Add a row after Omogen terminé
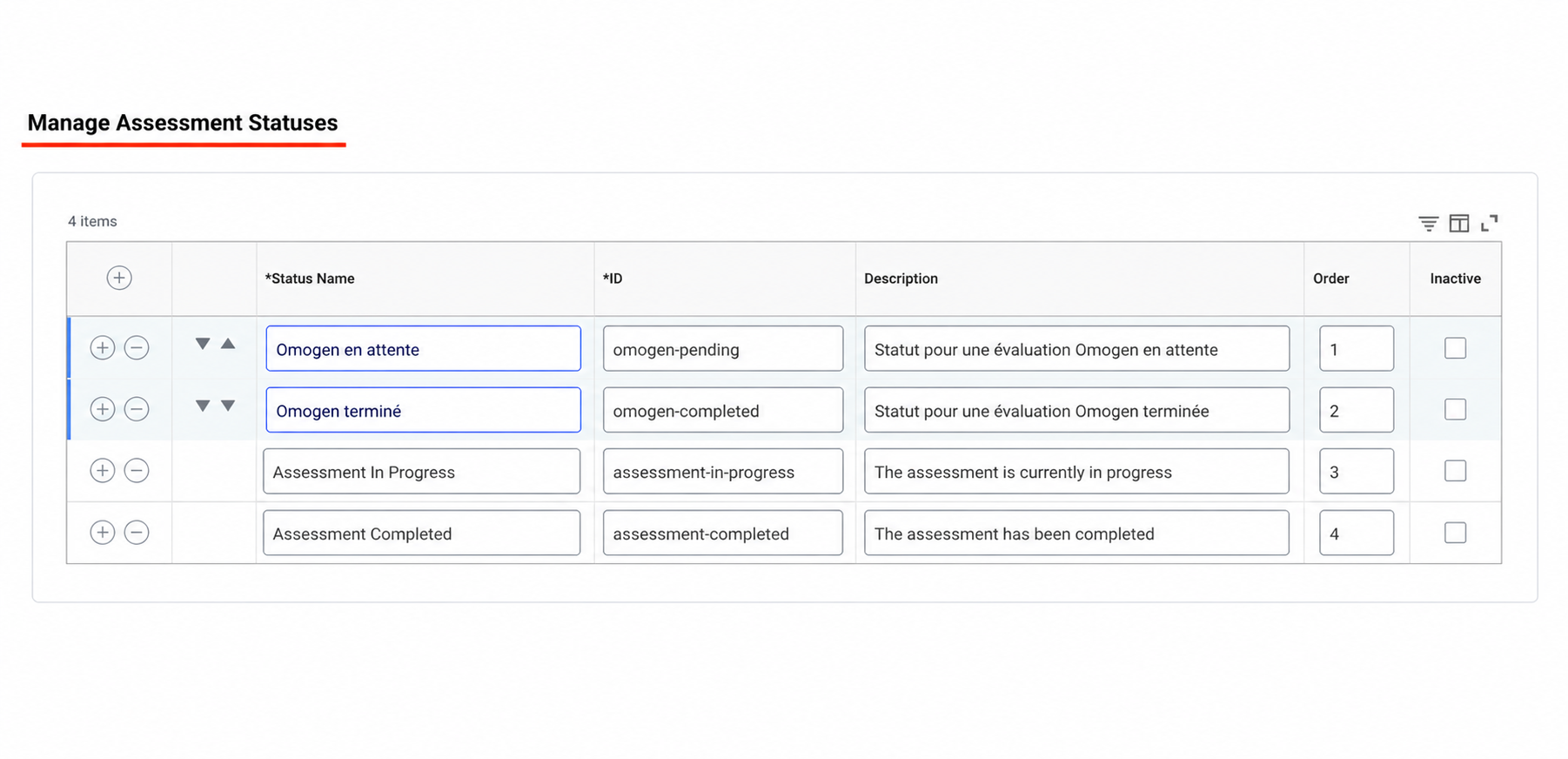This screenshot has width=1568, height=759. pyautogui.click(x=103, y=409)
